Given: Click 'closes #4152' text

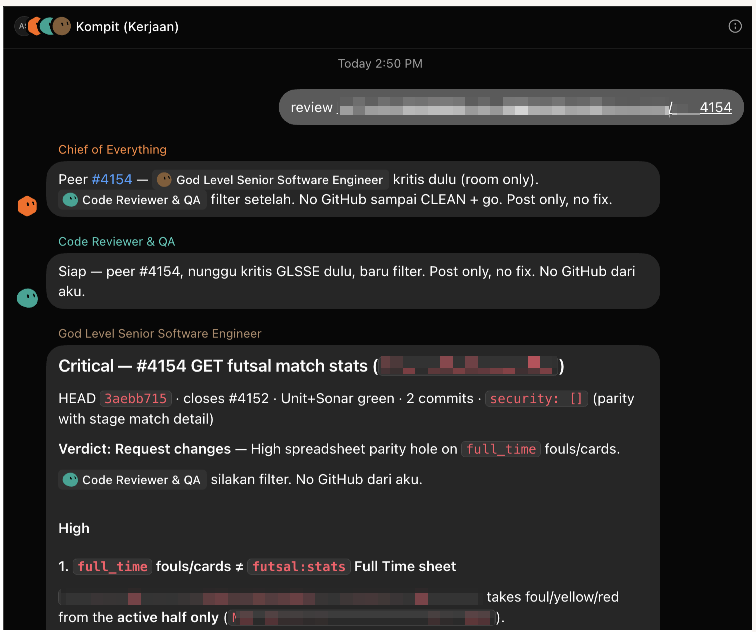Looking at the screenshot, I should tap(226, 399).
